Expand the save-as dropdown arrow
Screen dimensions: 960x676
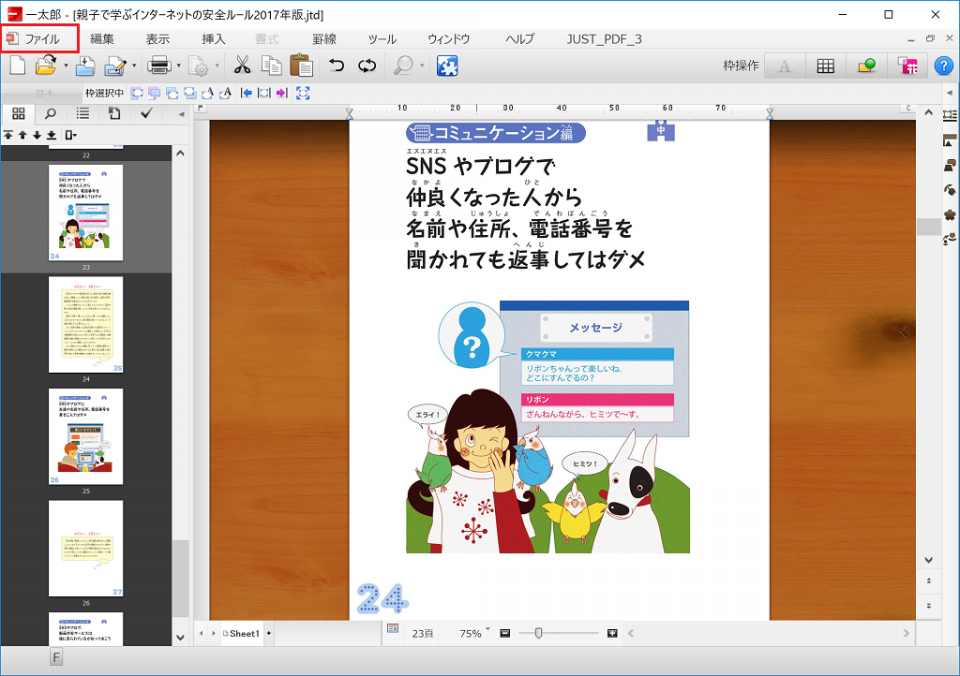(134, 65)
